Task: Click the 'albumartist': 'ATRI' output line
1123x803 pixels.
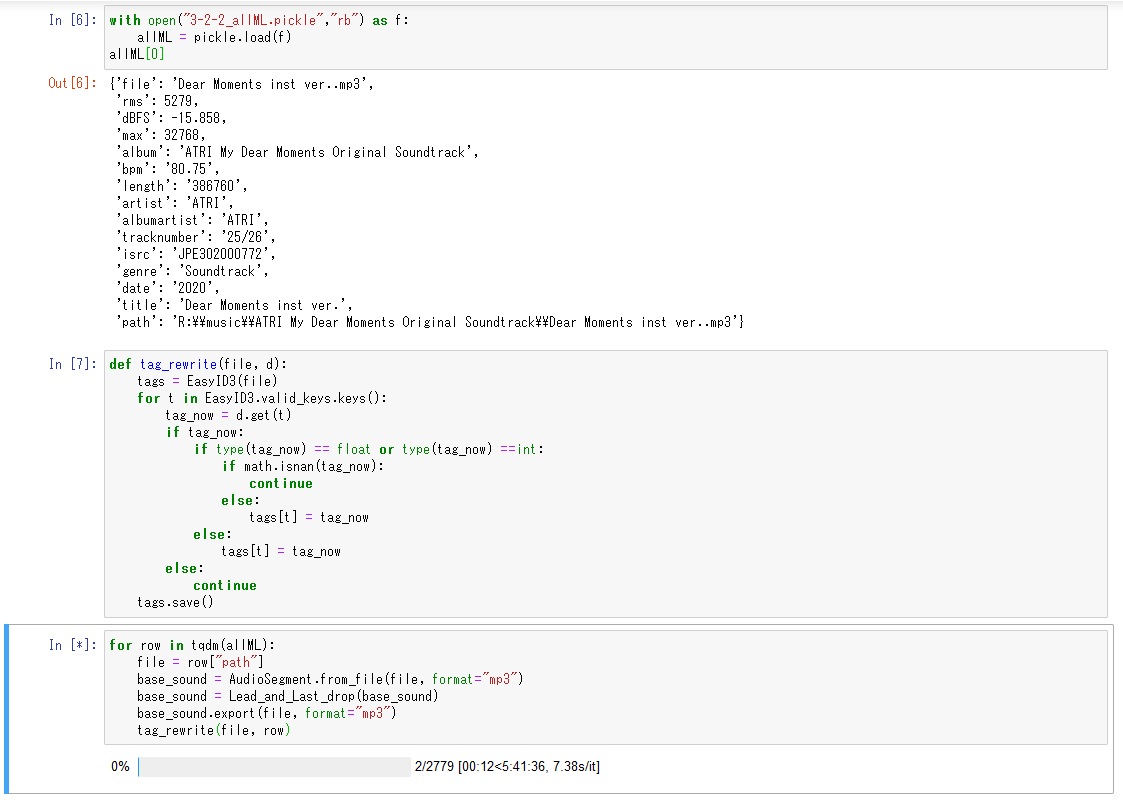Action: pos(193,220)
